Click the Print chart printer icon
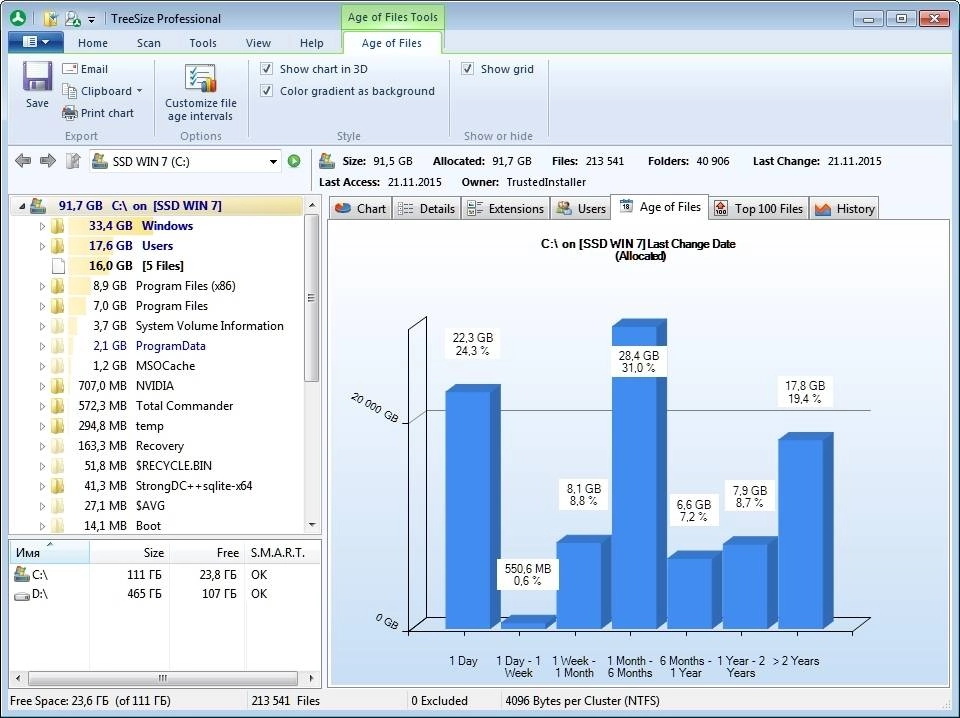The height and width of the screenshot is (718, 960). coord(69,113)
